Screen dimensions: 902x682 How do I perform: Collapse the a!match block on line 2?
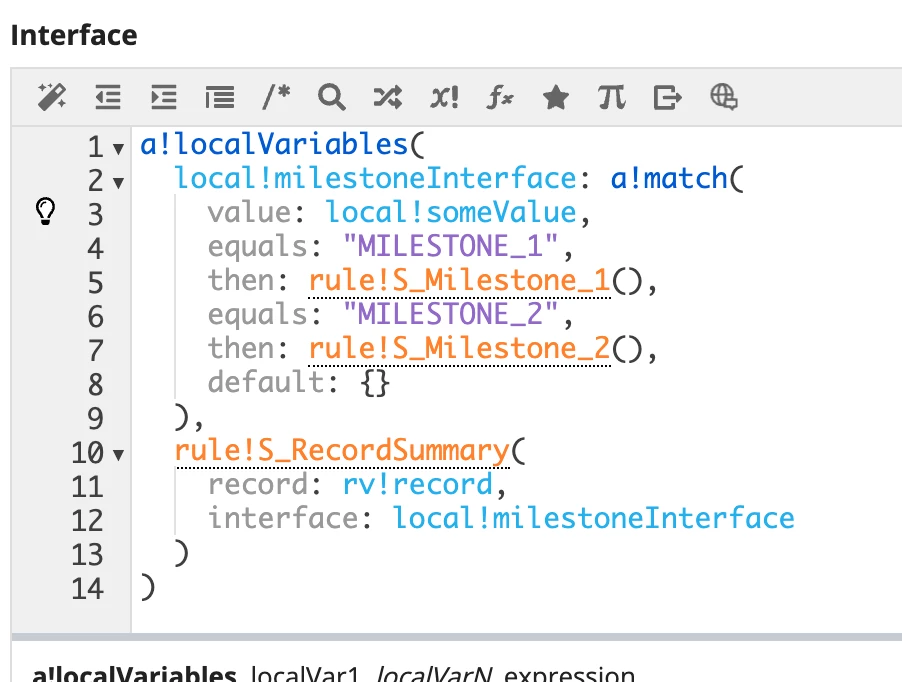coord(119,183)
